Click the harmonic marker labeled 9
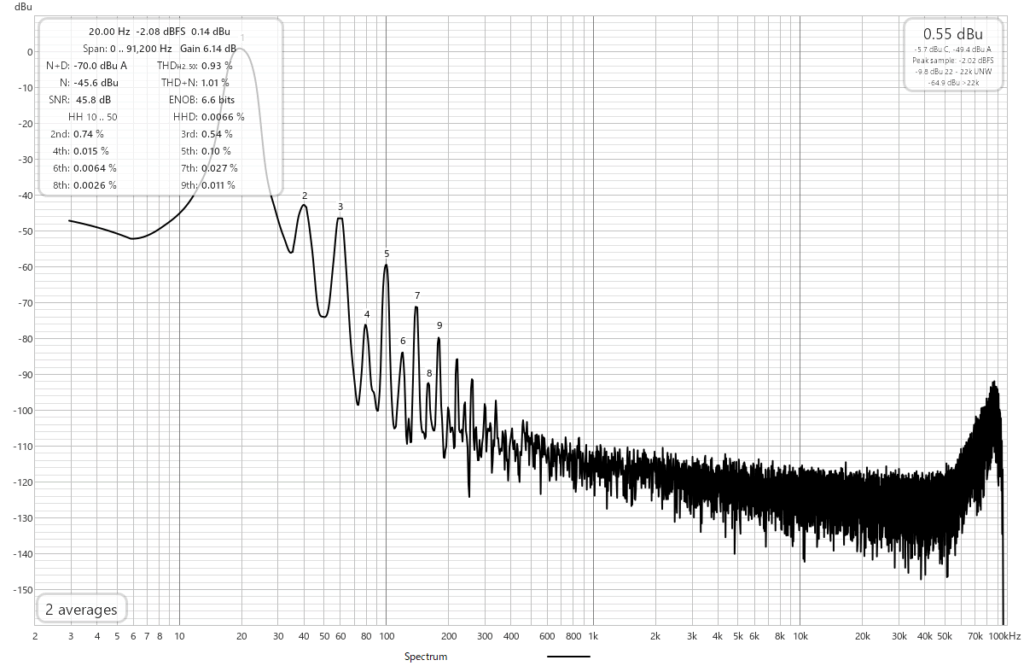The image size is (1024, 666). tap(439, 325)
